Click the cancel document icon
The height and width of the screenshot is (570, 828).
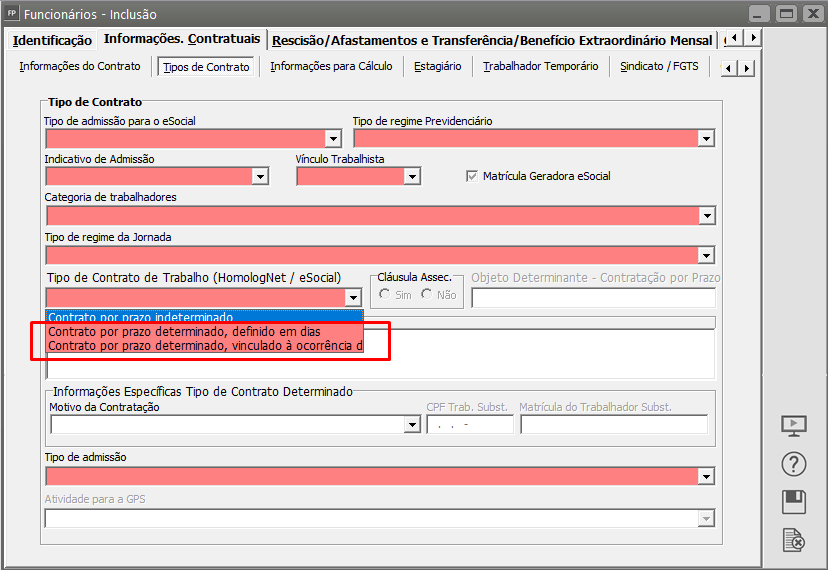pyautogui.click(x=793, y=541)
